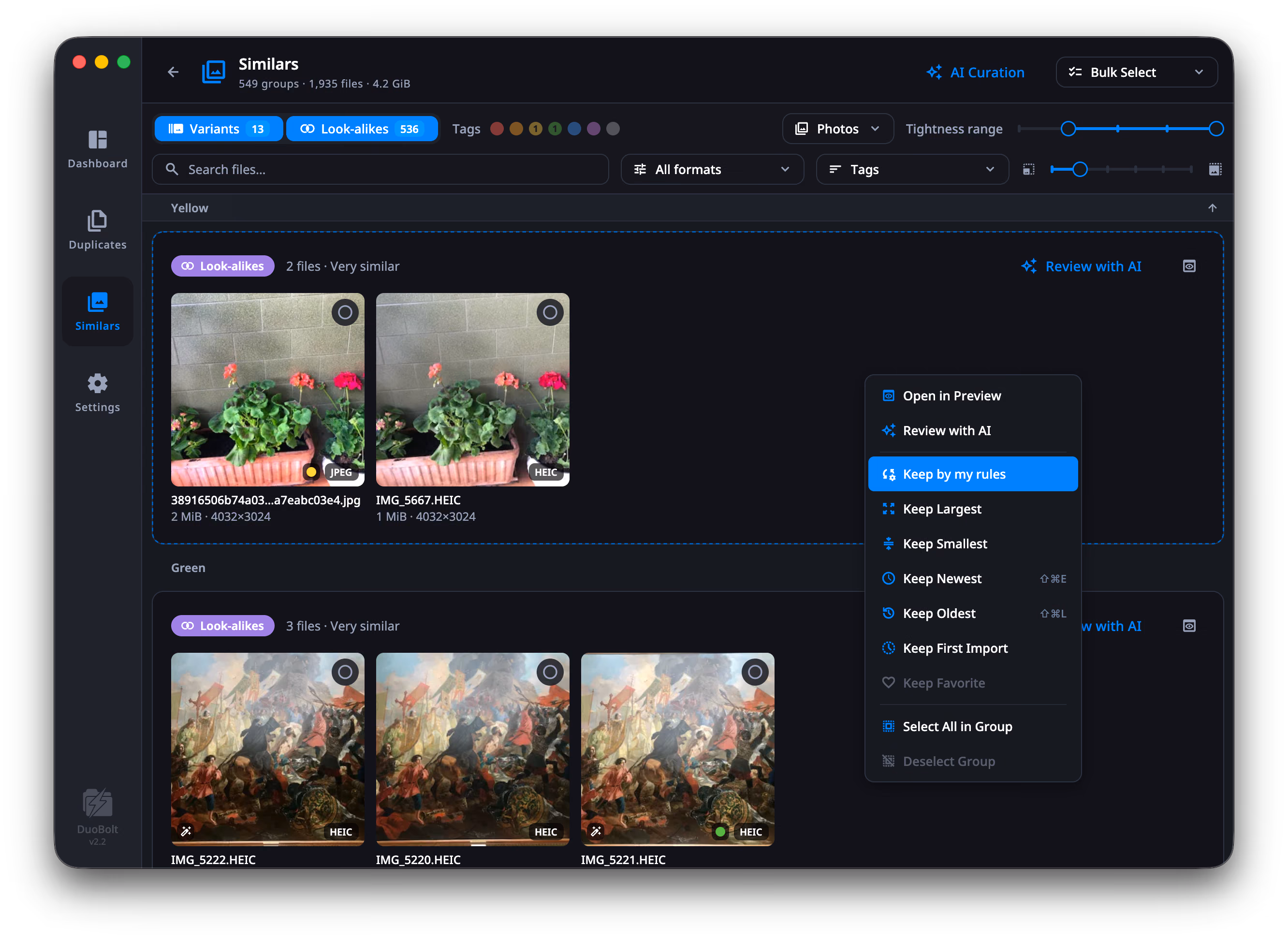Toggle selection of the 38916506b74a03 JPEG photo
This screenshot has height=940, width=1288.
pos(345,312)
